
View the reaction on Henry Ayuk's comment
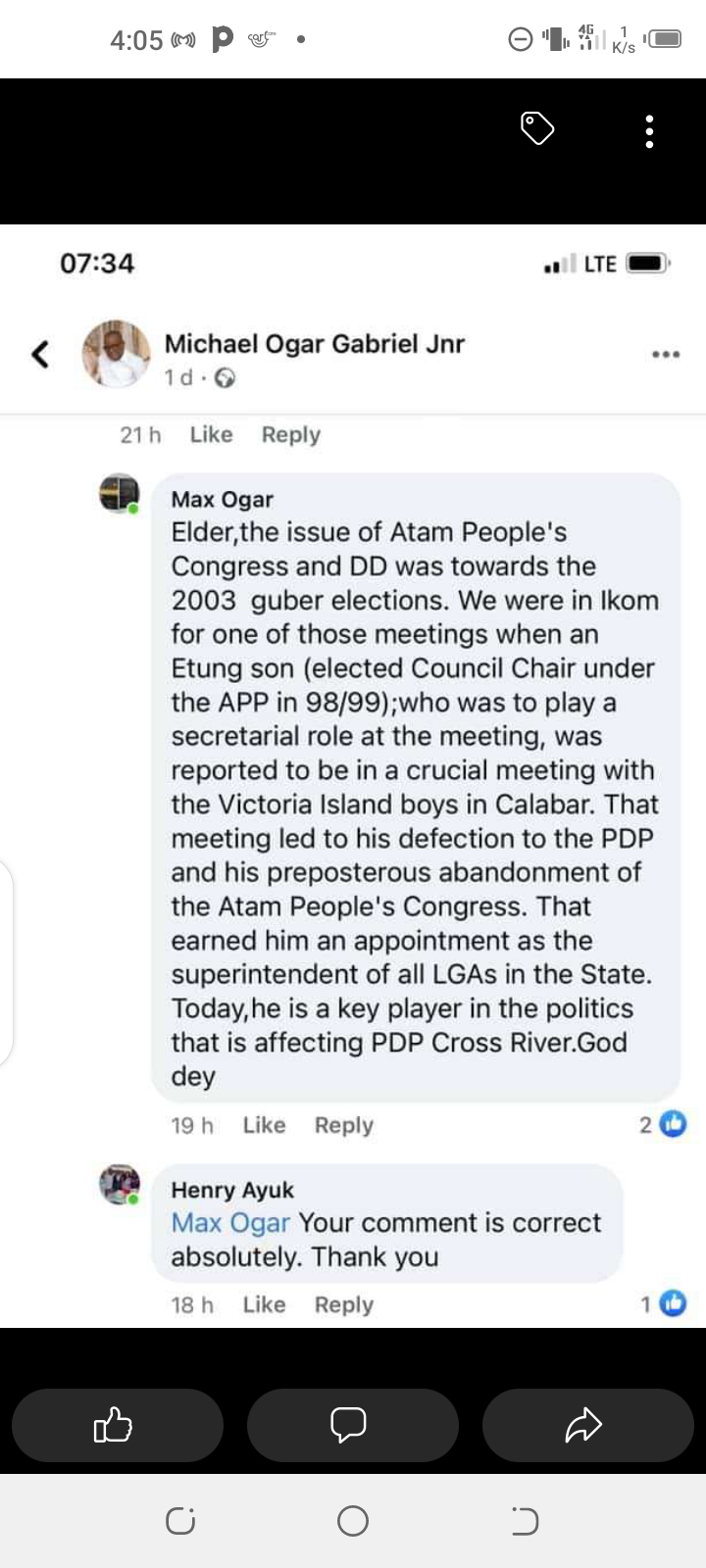tap(664, 1303)
